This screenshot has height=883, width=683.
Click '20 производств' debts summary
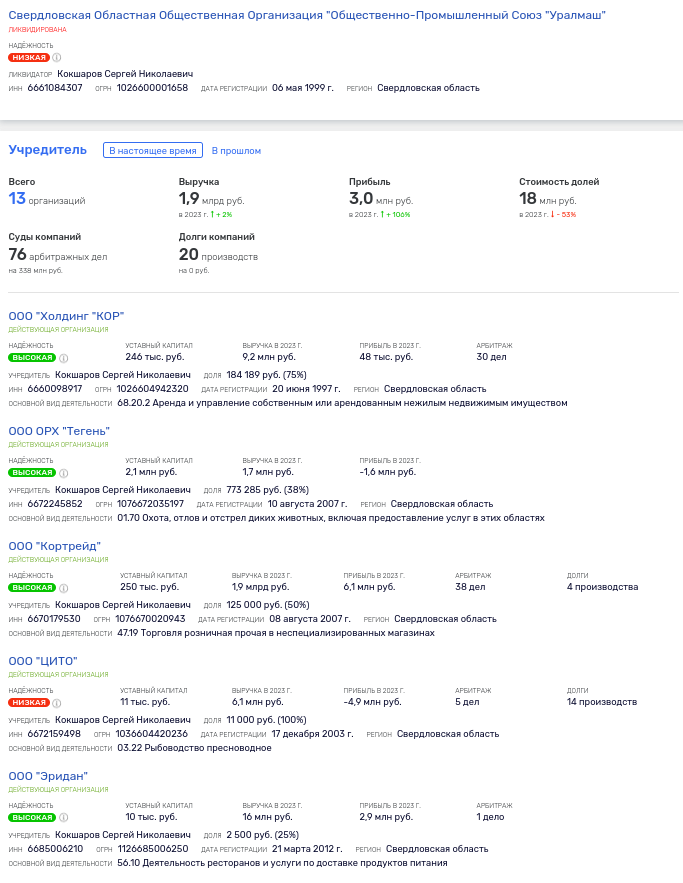pos(218,255)
